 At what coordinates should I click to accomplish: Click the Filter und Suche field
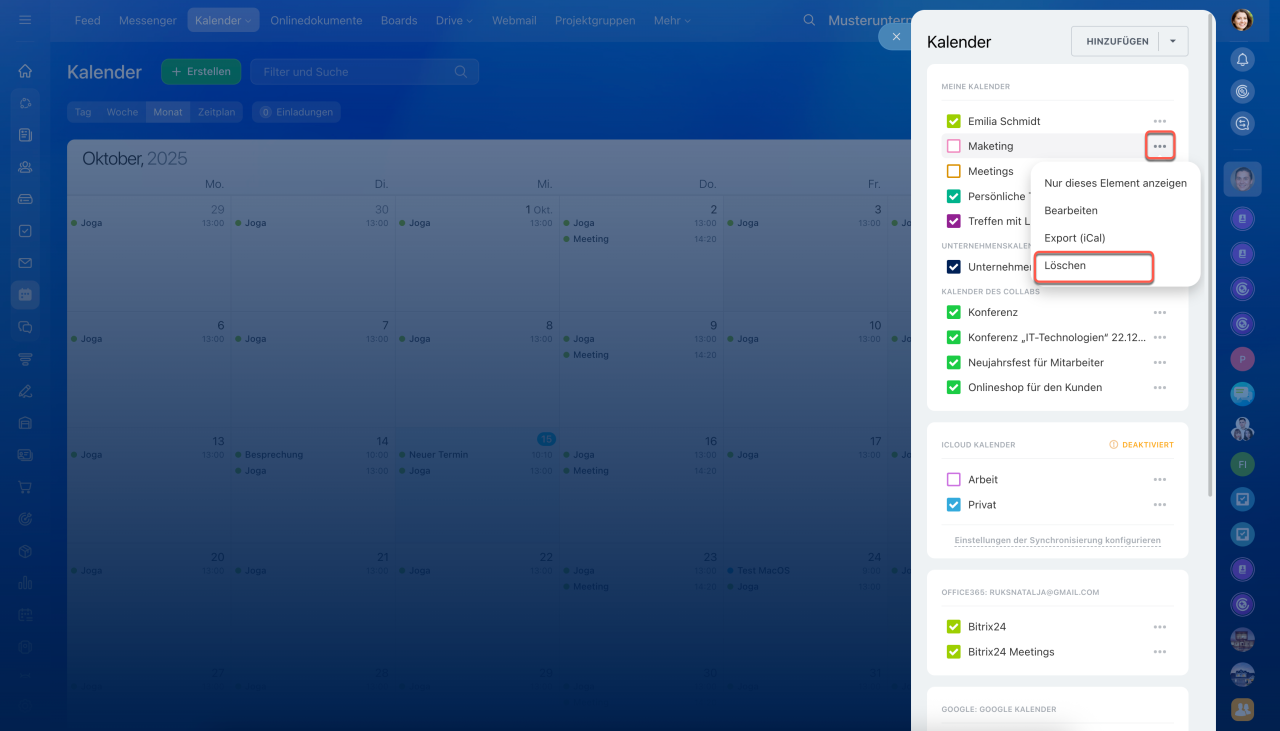355,72
